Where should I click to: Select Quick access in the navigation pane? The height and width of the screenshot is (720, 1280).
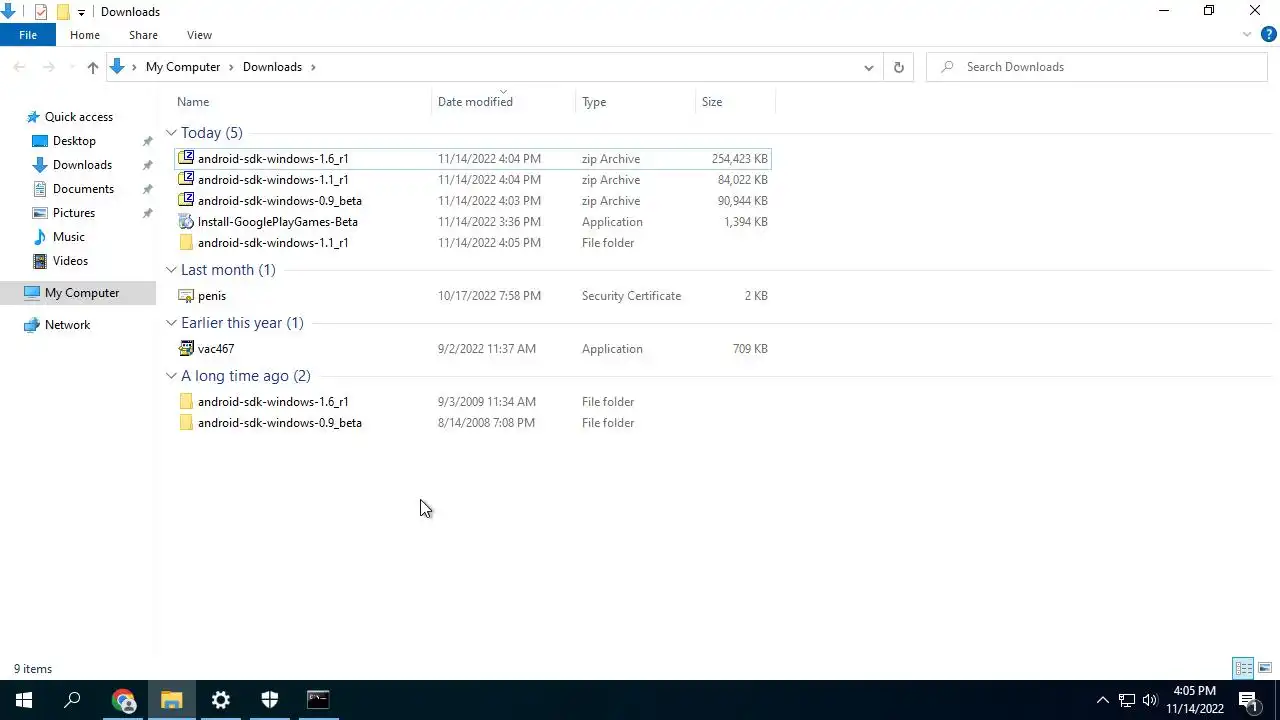coord(78,117)
